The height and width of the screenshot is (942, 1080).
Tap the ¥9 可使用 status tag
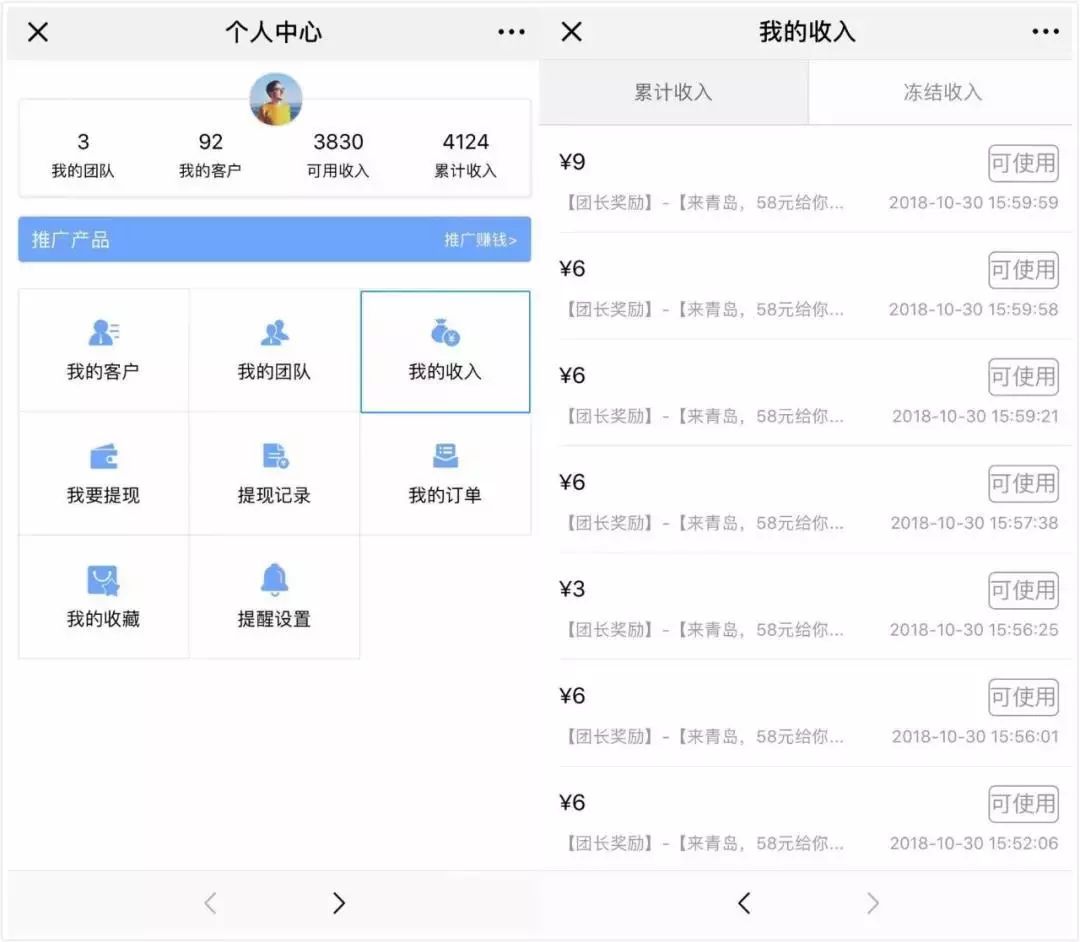tap(1023, 163)
